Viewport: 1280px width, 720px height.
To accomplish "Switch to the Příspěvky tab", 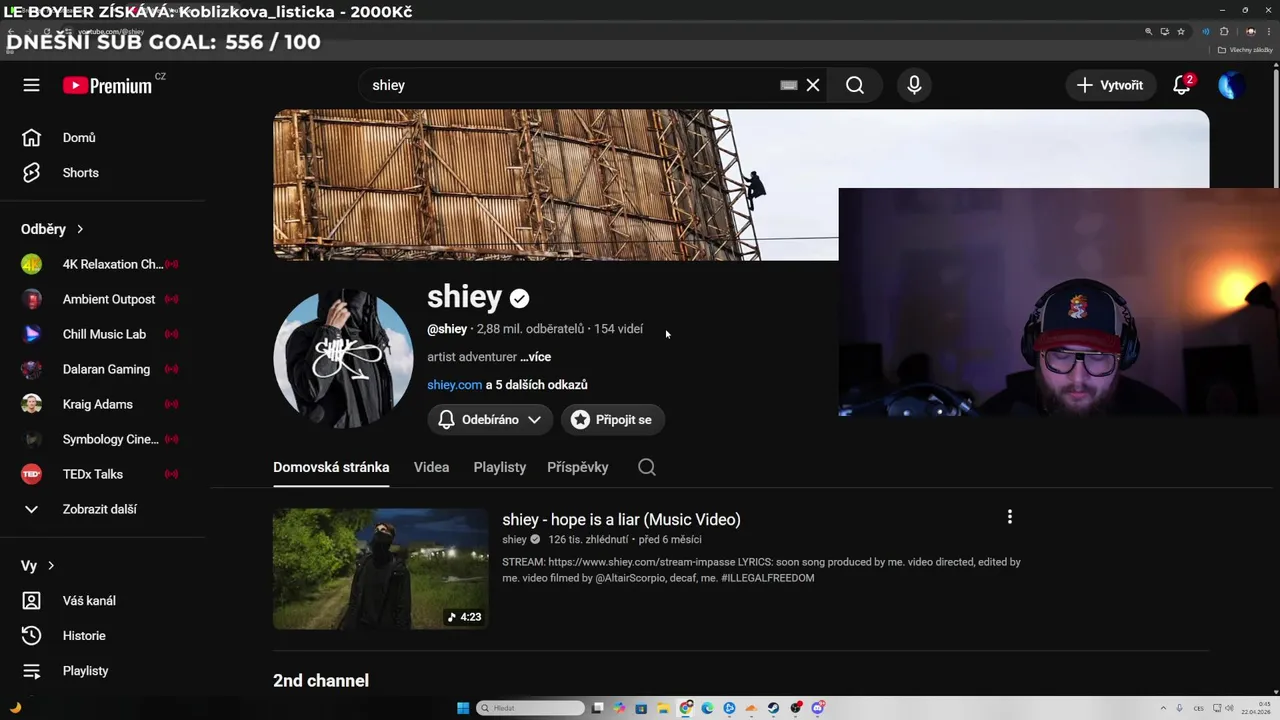I will pos(578,467).
